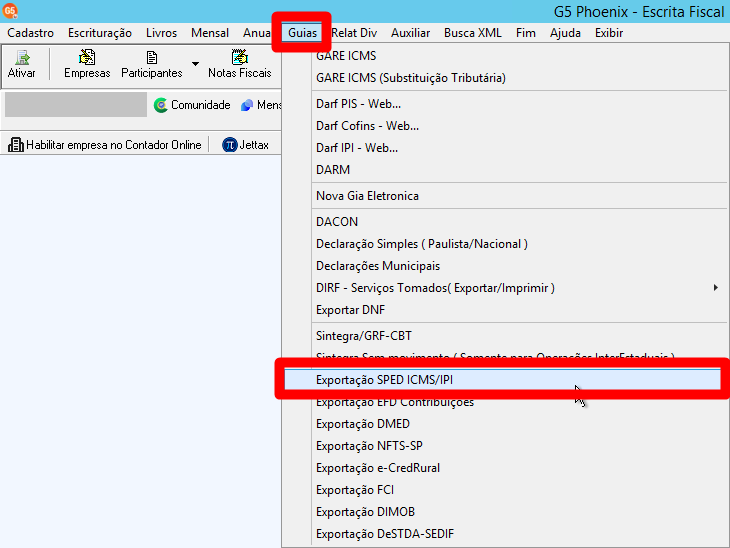Open the Auxiliar menu
Viewport: 730px width, 548px height.
click(411, 33)
